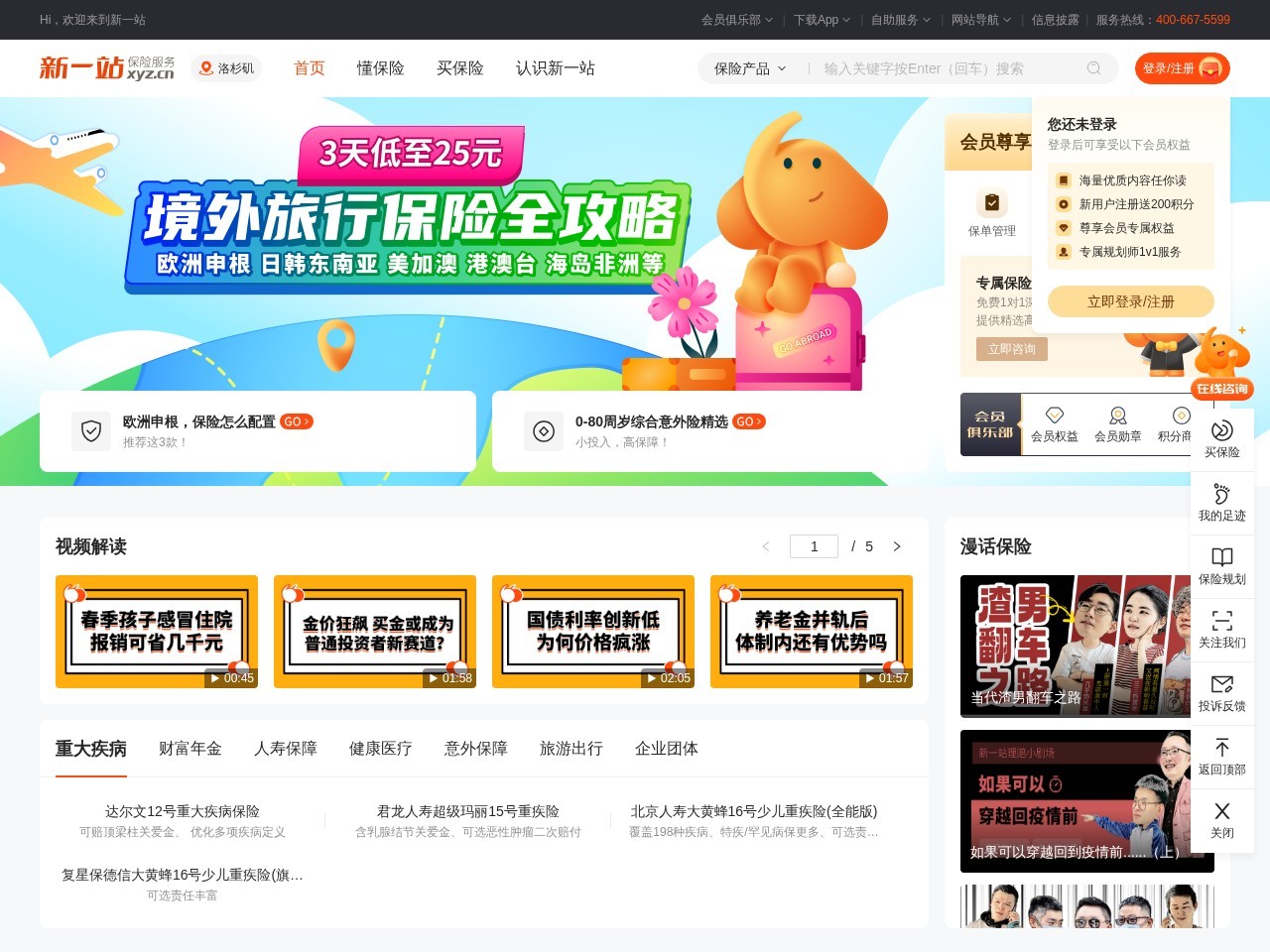Expand the 保险产品 search dropdown
This screenshot has height=952, width=1270.
750,68
